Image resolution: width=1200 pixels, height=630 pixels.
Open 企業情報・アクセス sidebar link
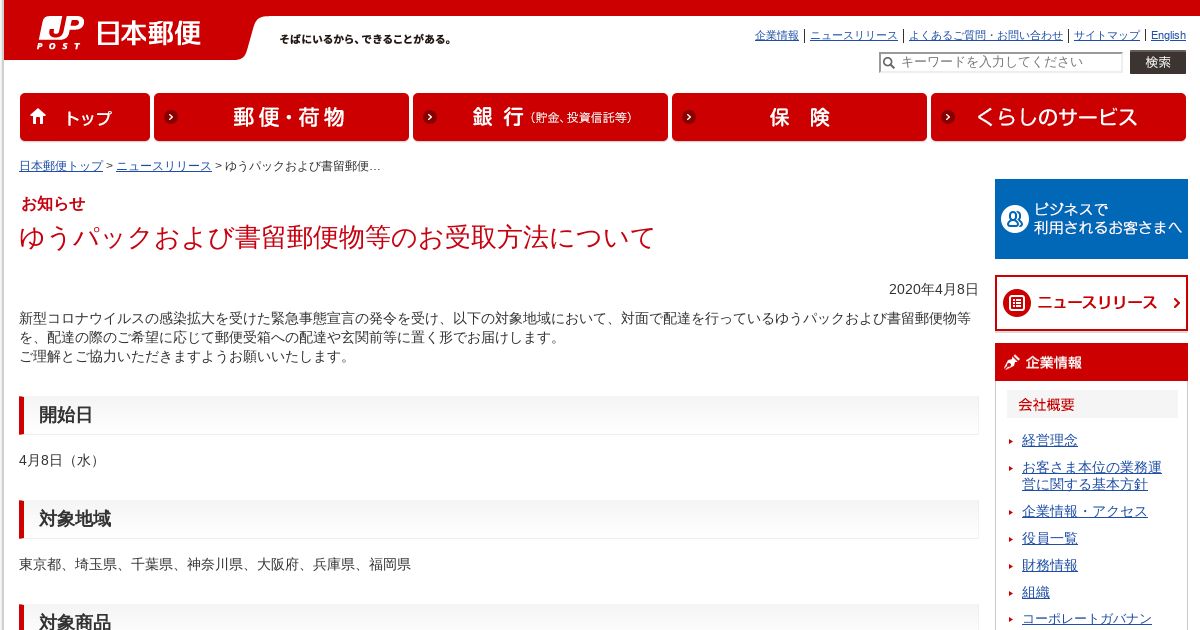point(1085,511)
